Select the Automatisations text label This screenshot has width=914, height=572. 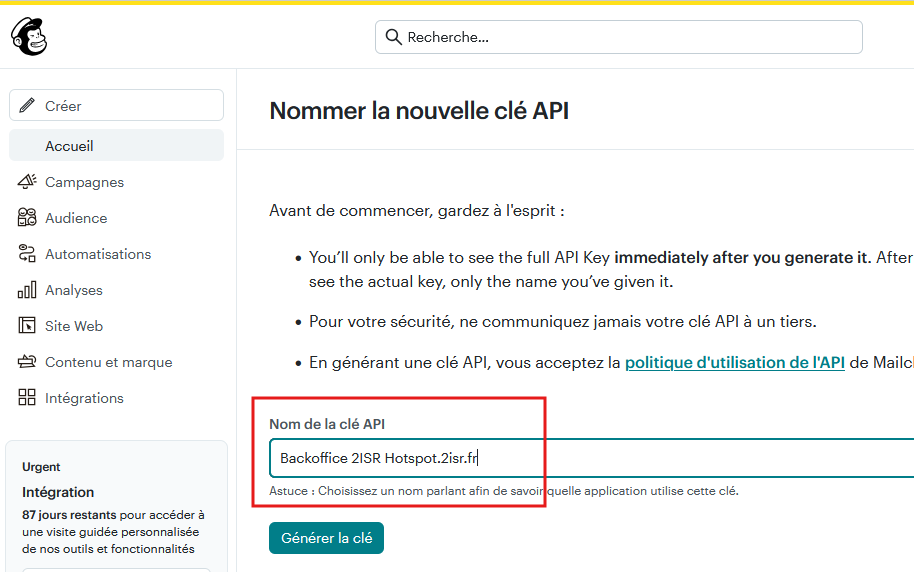pos(98,254)
